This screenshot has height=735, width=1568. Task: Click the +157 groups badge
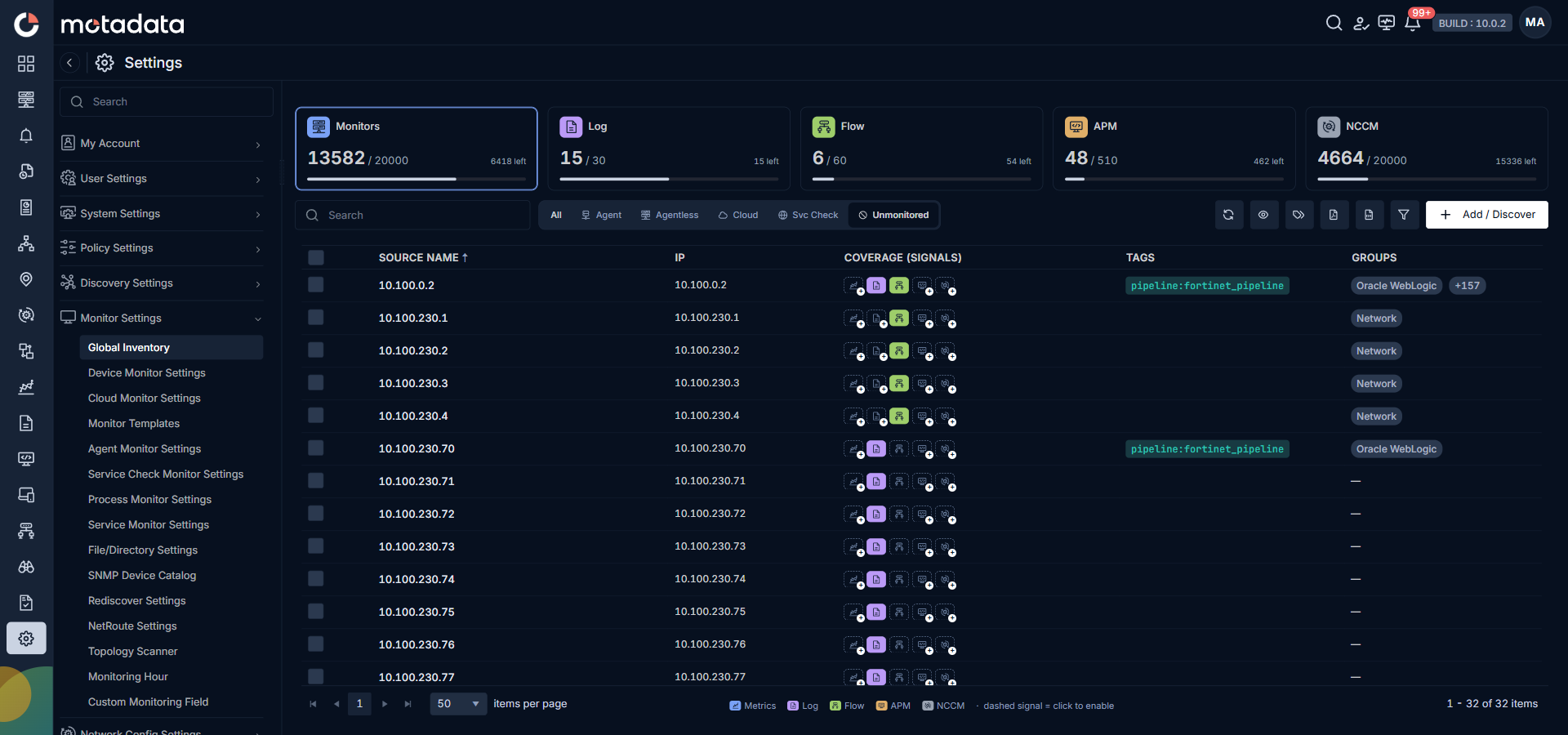click(1468, 286)
